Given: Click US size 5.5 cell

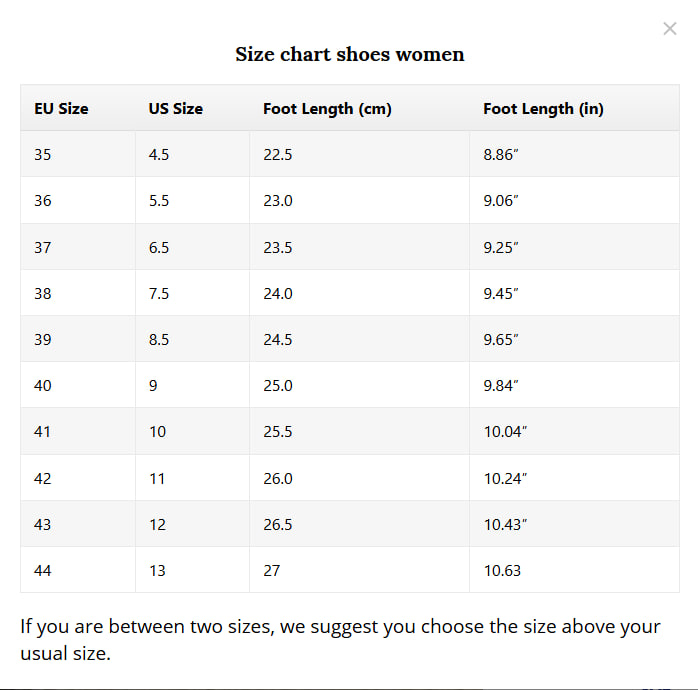Looking at the screenshot, I should 159,201.
